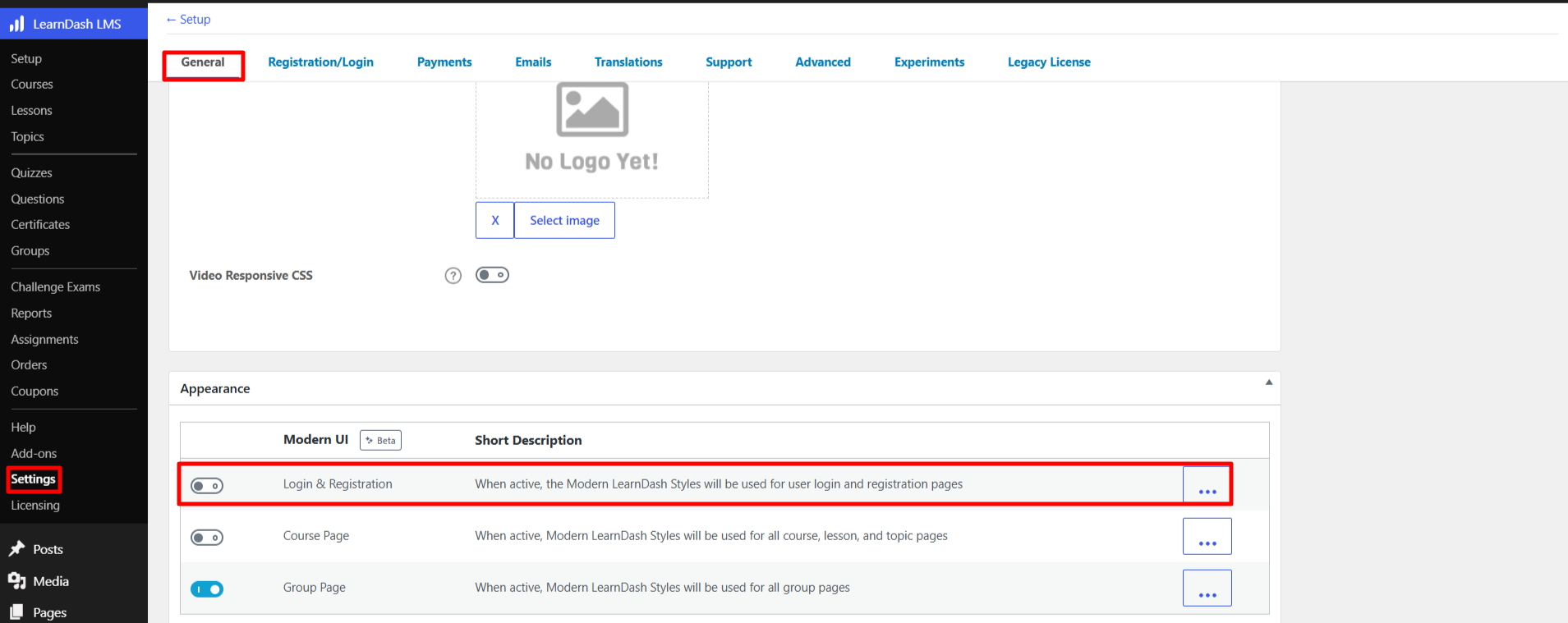Click the Appearance section heading
The height and width of the screenshot is (623, 1568).
click(x=215, y=389)
